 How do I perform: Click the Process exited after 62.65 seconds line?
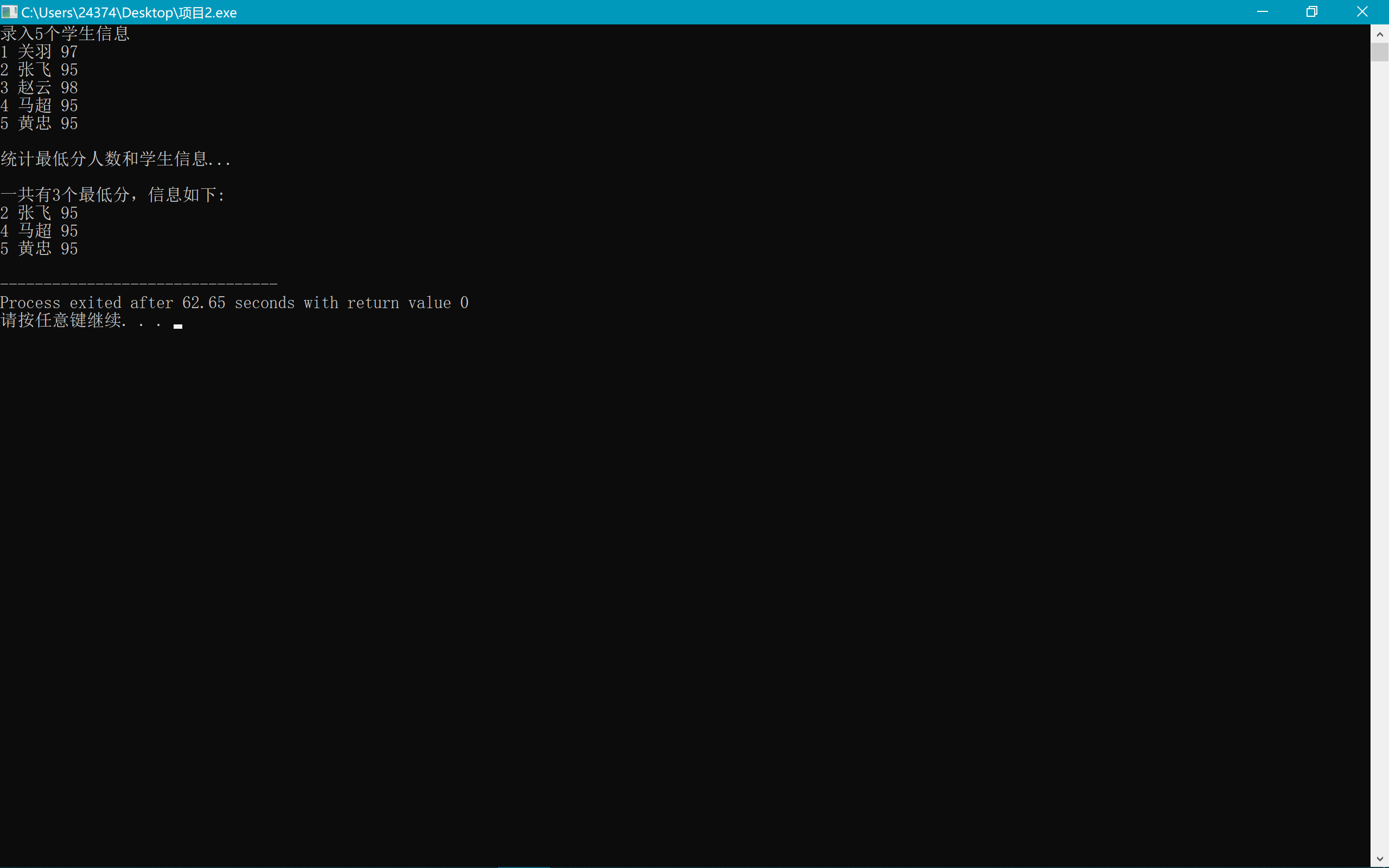point(234,303)
